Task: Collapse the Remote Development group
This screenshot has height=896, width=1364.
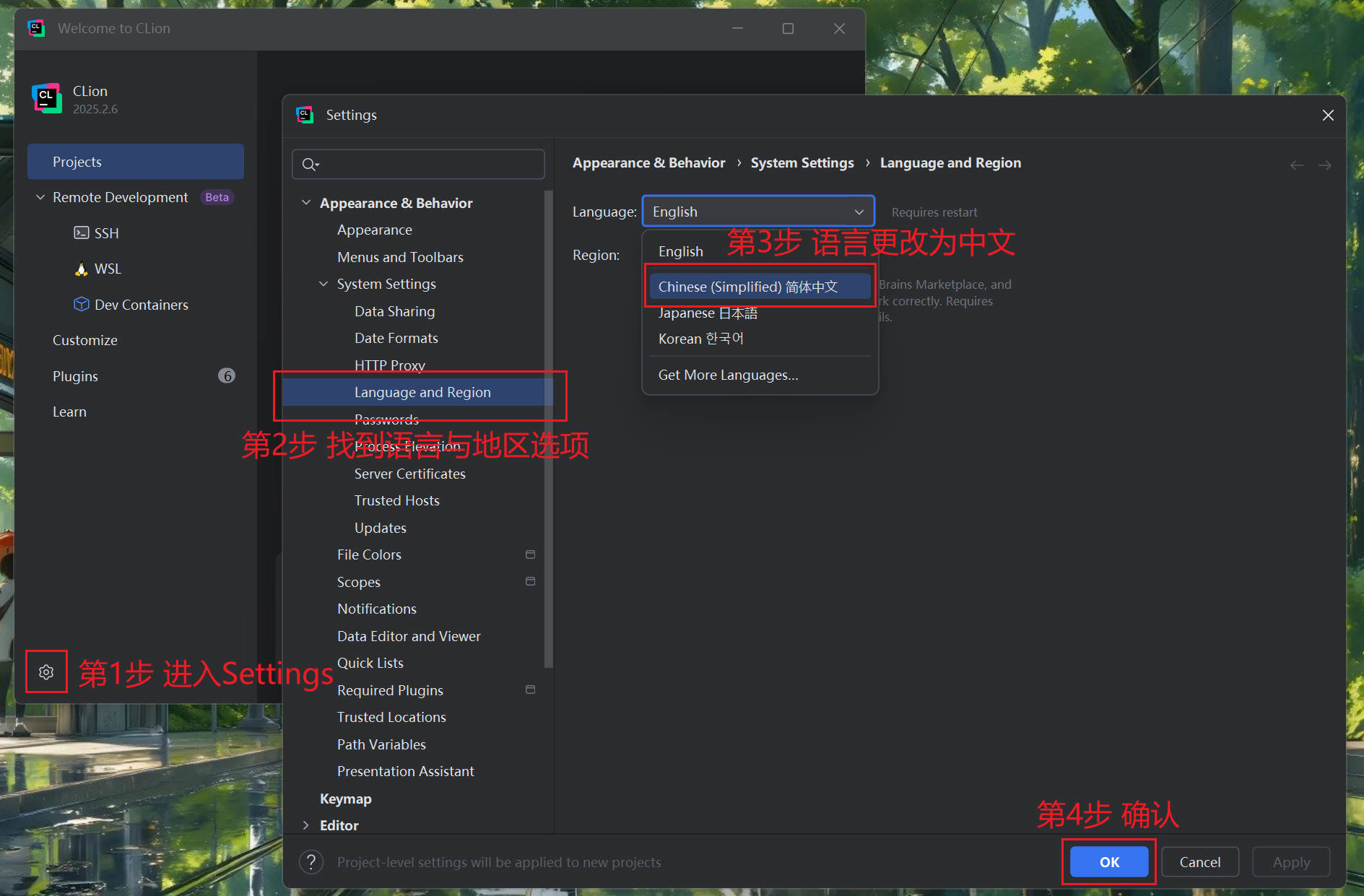Action: 40,197
